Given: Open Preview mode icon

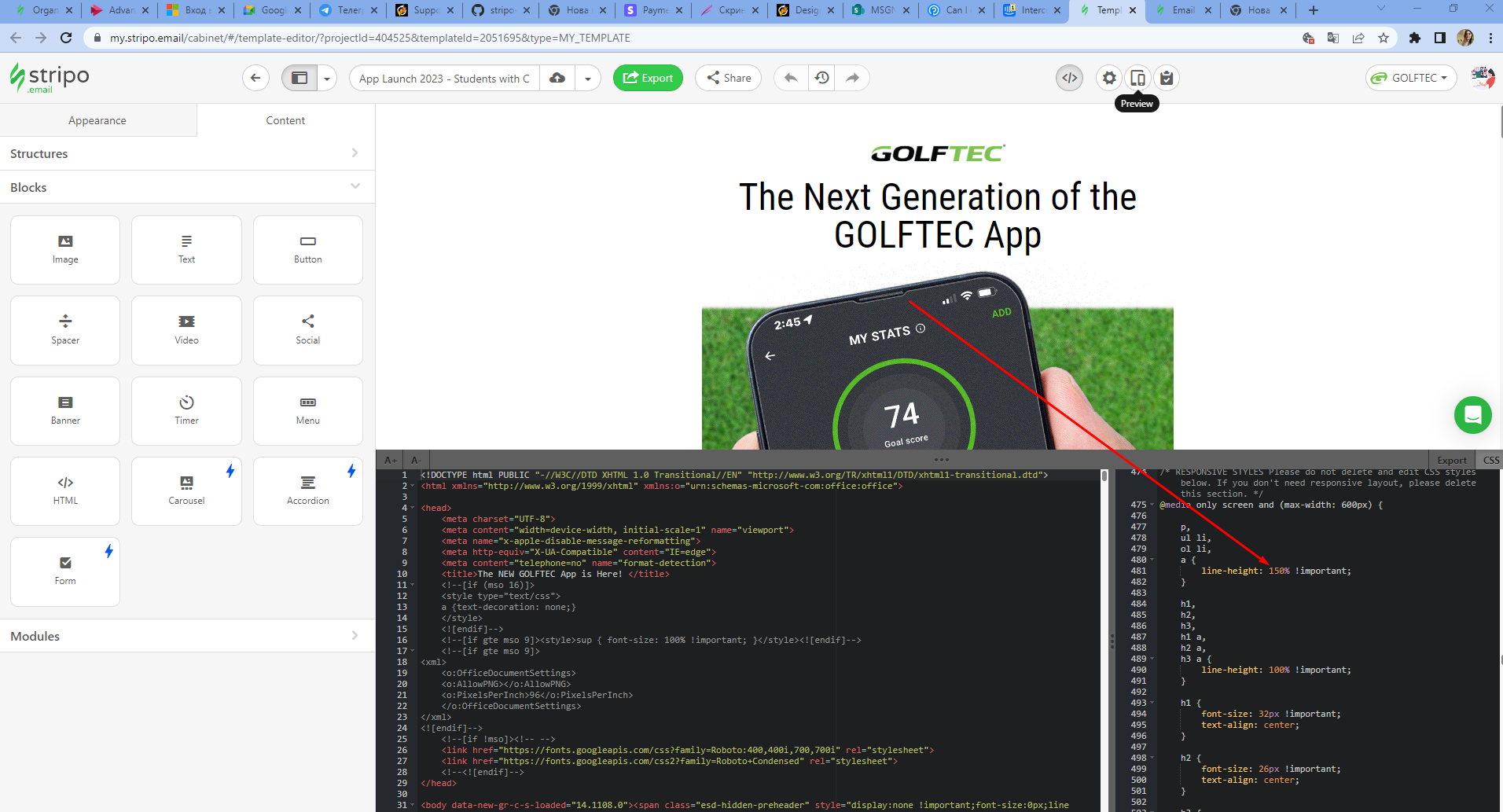Looking at the screenshot, I should pos(1137,78).
